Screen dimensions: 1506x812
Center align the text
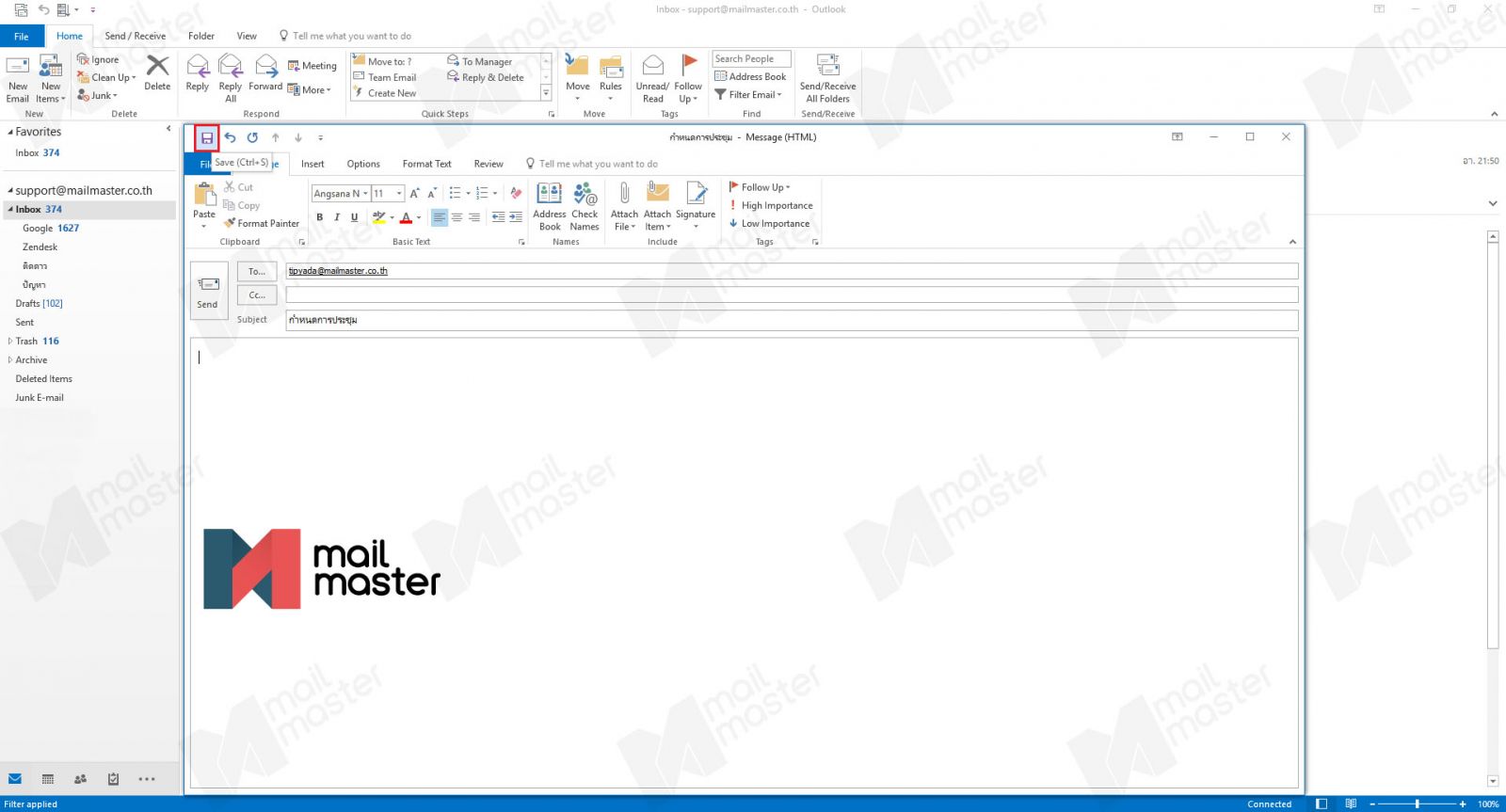tap(457, 217)
